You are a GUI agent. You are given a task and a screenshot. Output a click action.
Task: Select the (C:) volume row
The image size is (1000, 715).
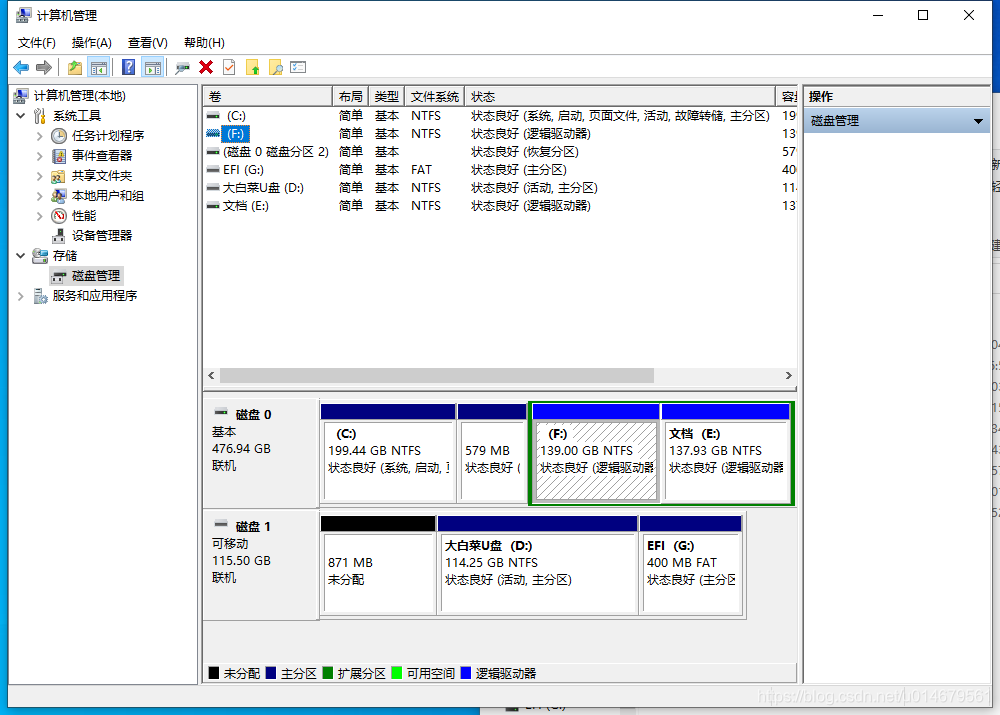500,115
